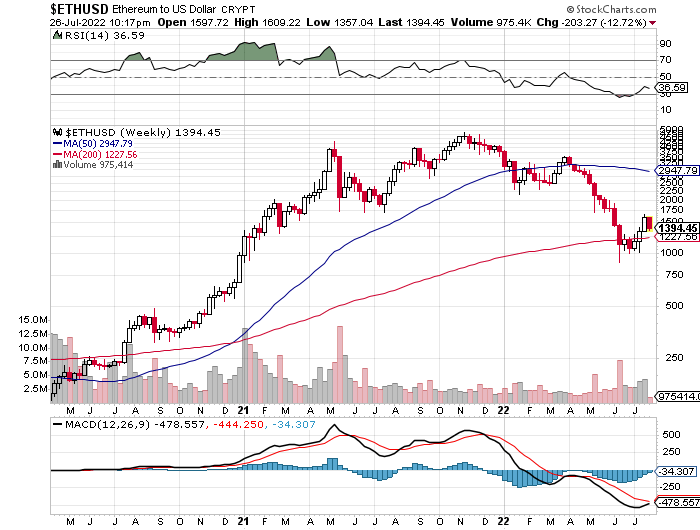700x530 pixels.
Task: Click the -34.307 MACD axis tag
Action: (x=675, y=471)
